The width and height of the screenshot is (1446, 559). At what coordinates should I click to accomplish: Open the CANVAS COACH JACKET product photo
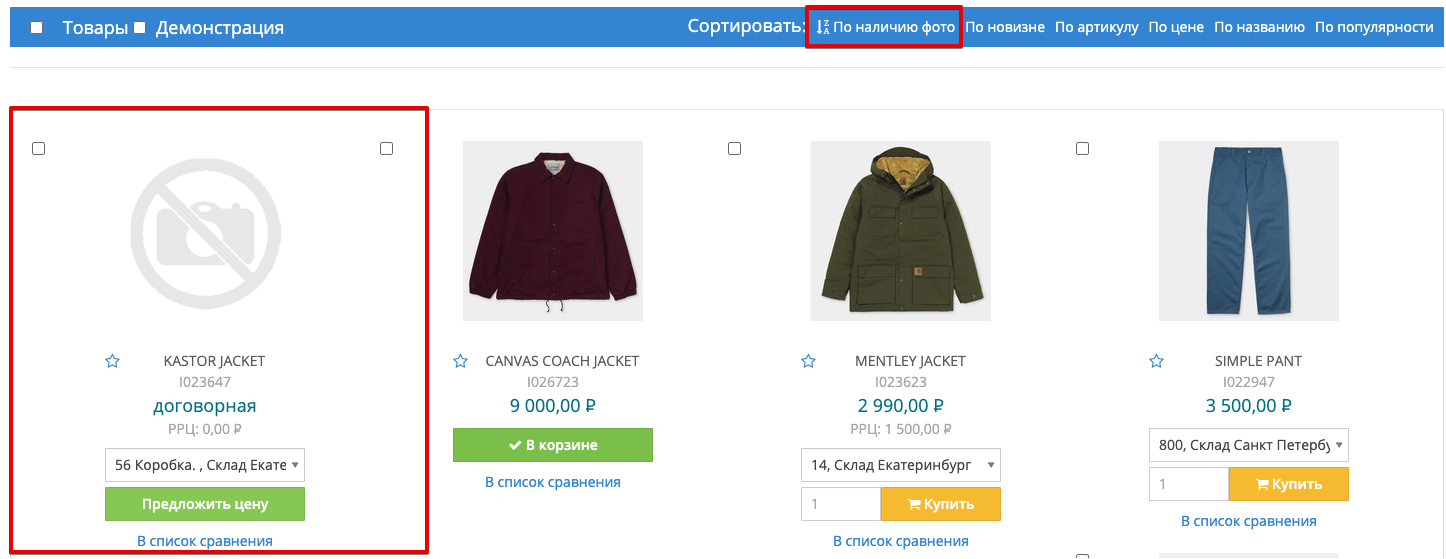point(552,231)
